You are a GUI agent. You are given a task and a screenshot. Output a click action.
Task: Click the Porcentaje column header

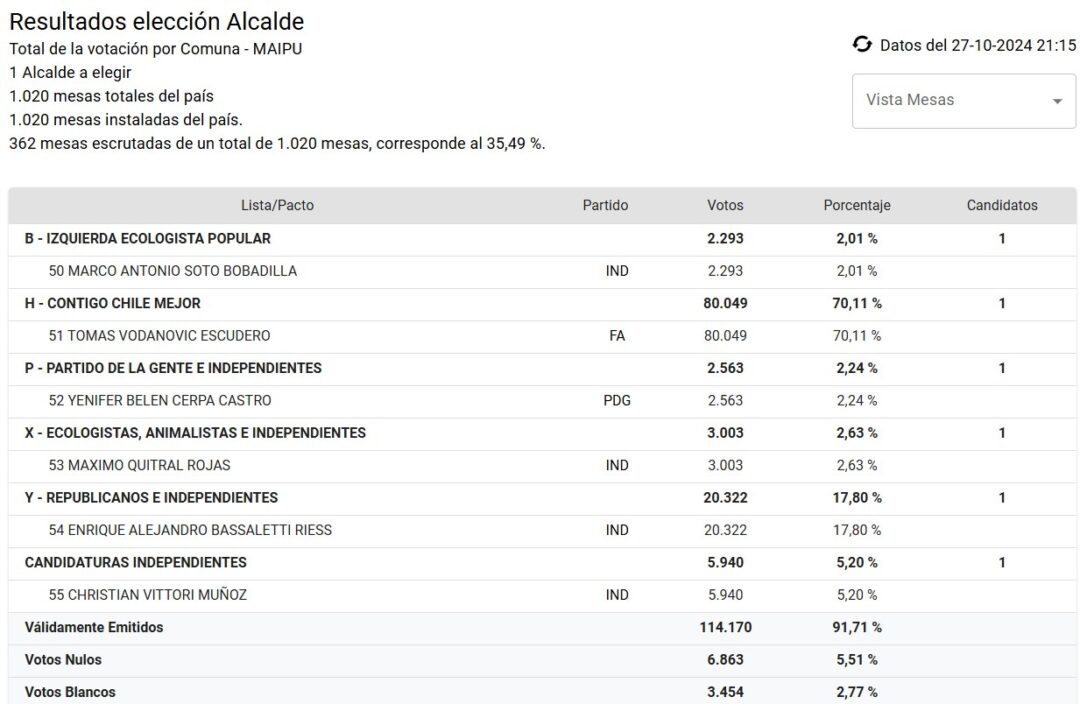(x=856, y=205)
